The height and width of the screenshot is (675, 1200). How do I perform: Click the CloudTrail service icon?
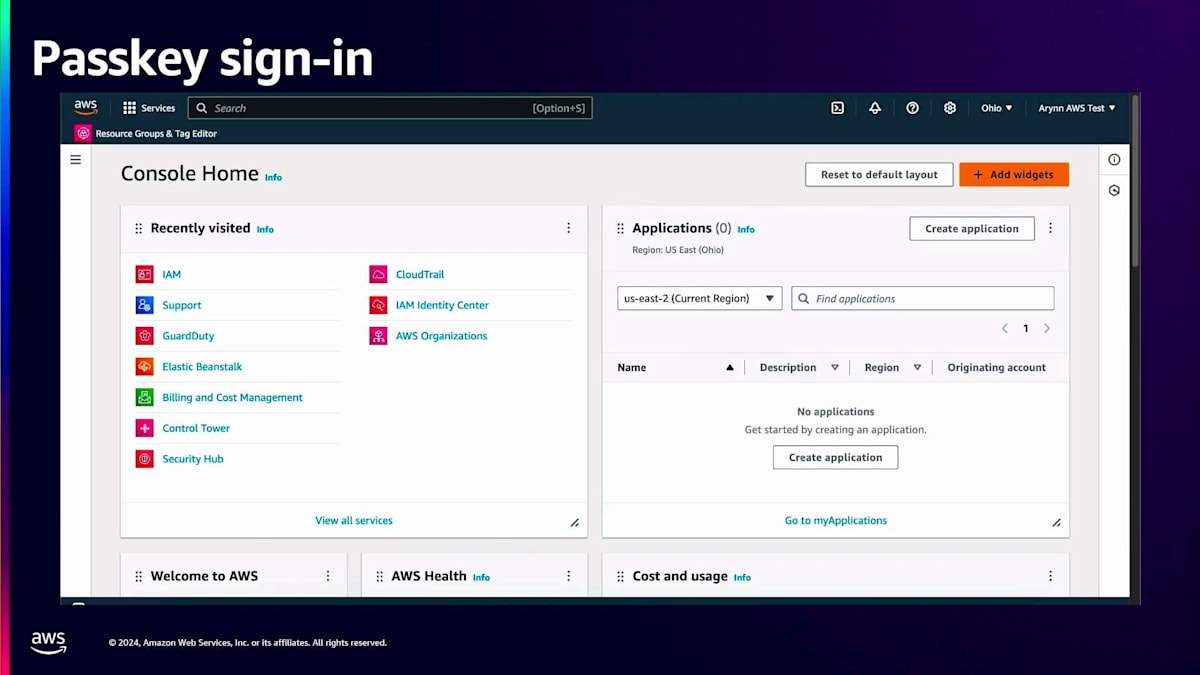pyautogui.click(x=378, y=274)
